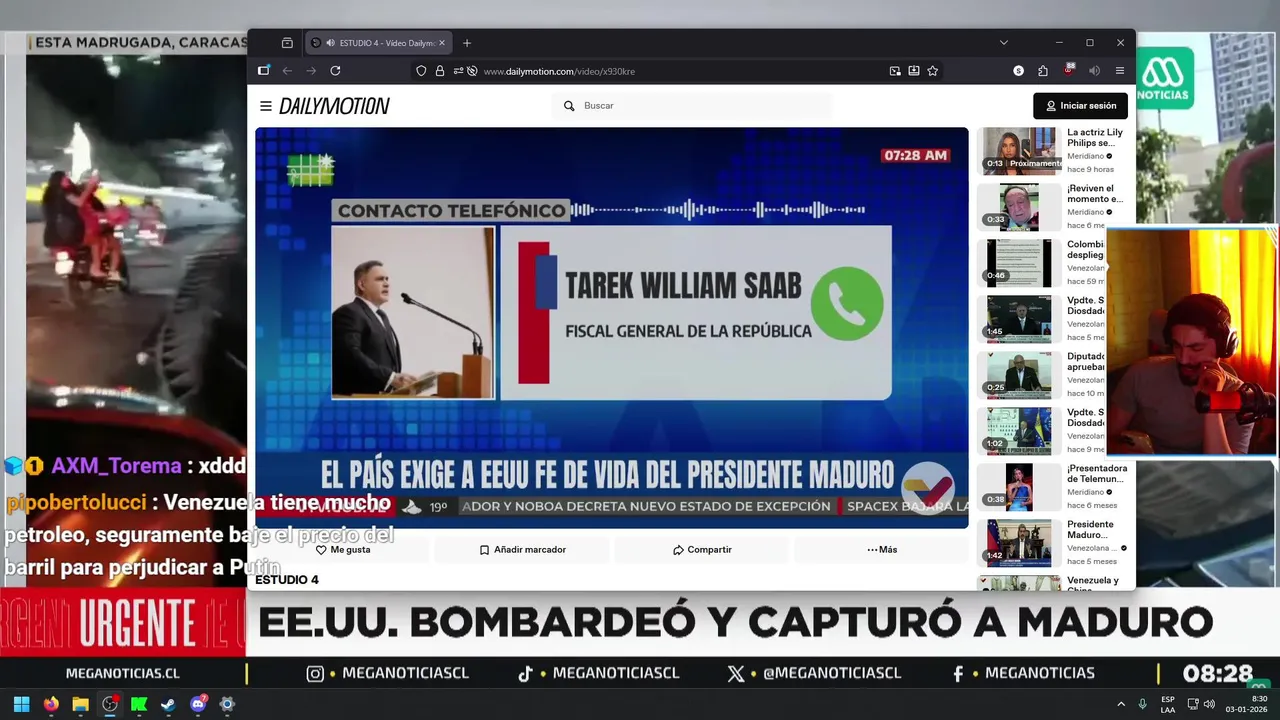The width and height of the screenshot is (1280, 720).
Task: Click the blocked autoplay icon in address bar
Action: click(472, 71)
